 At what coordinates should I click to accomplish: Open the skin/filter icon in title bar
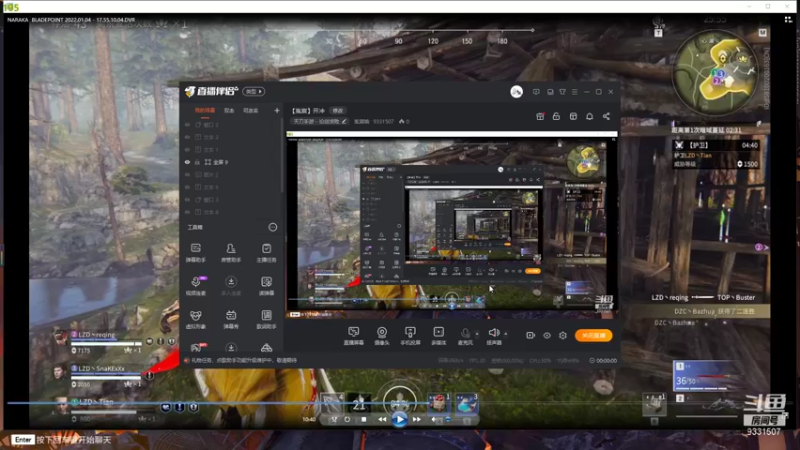pos(562,92)
